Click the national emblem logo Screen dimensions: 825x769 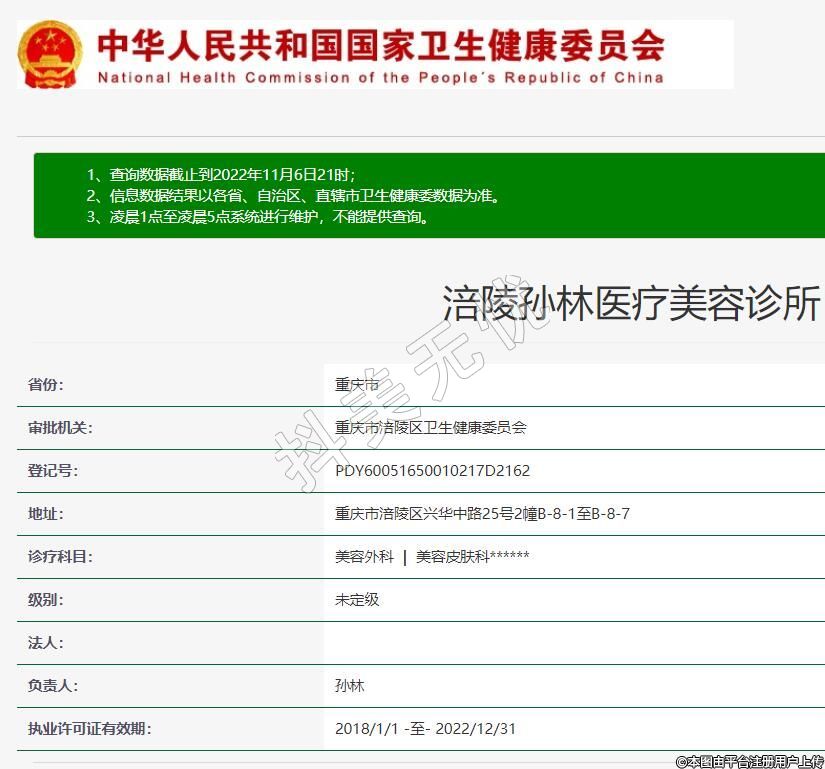(x=51, y=53)
